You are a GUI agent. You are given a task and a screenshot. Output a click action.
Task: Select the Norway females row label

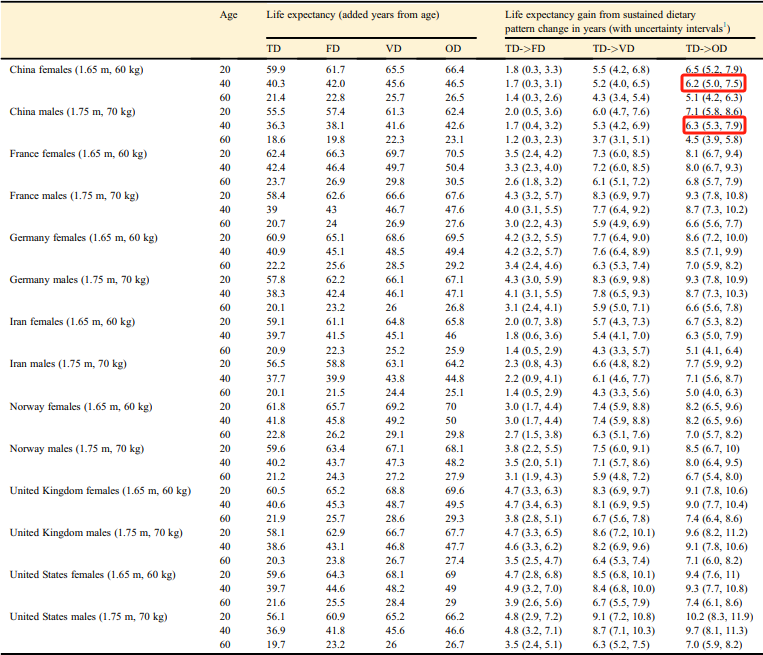pos(81,406)
